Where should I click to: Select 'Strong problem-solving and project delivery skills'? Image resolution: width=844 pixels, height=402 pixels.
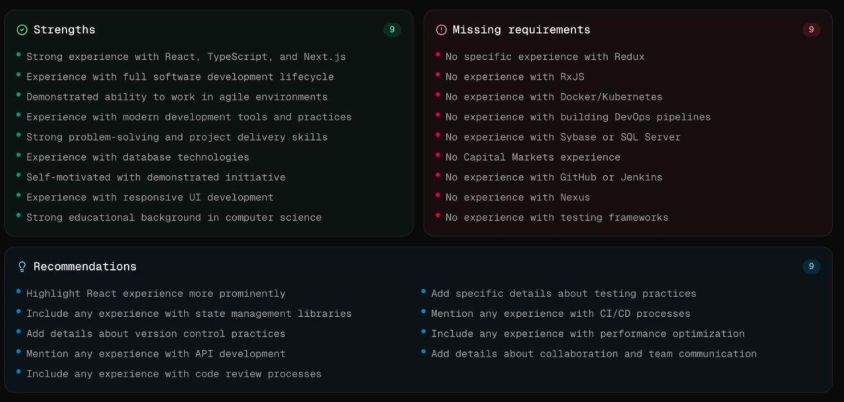click(x=177, y=137)
